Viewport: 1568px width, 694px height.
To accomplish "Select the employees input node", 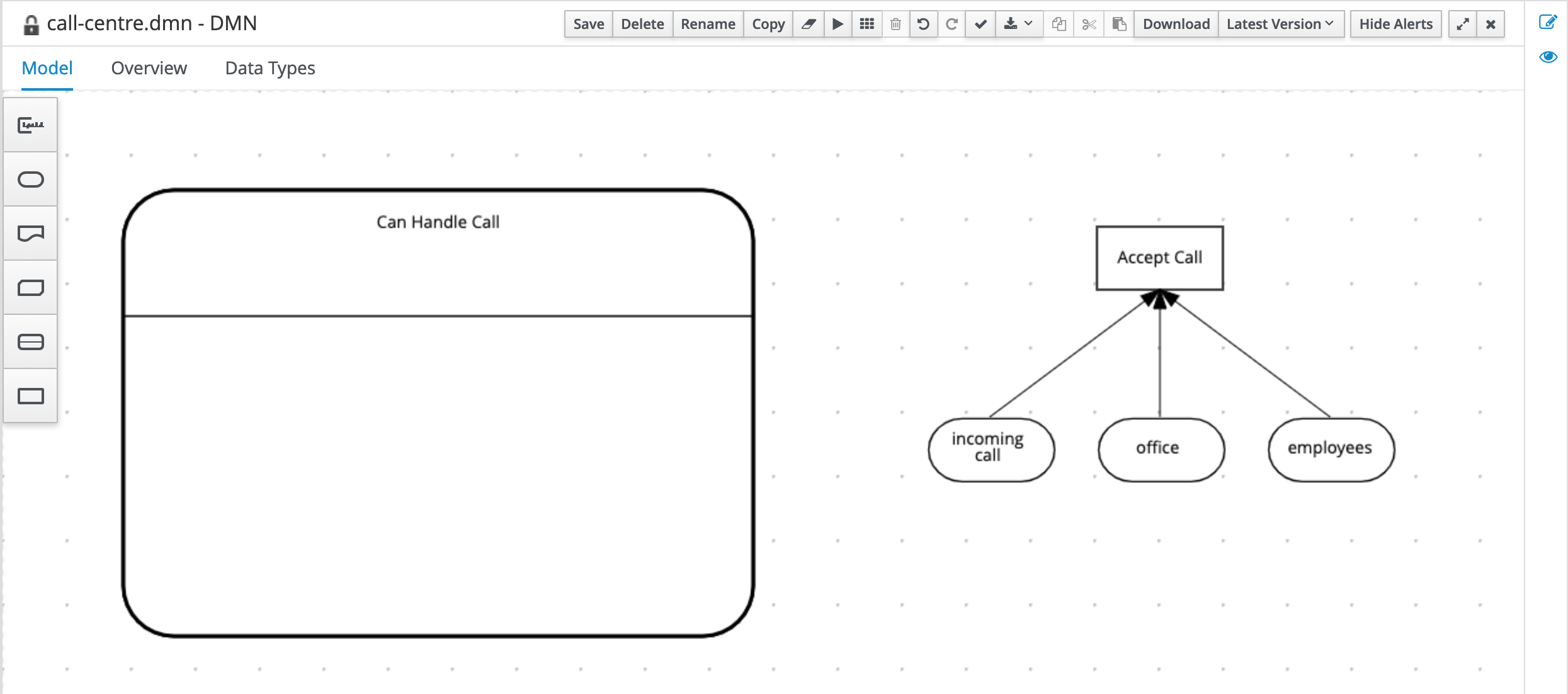I will pos(1331,450).
